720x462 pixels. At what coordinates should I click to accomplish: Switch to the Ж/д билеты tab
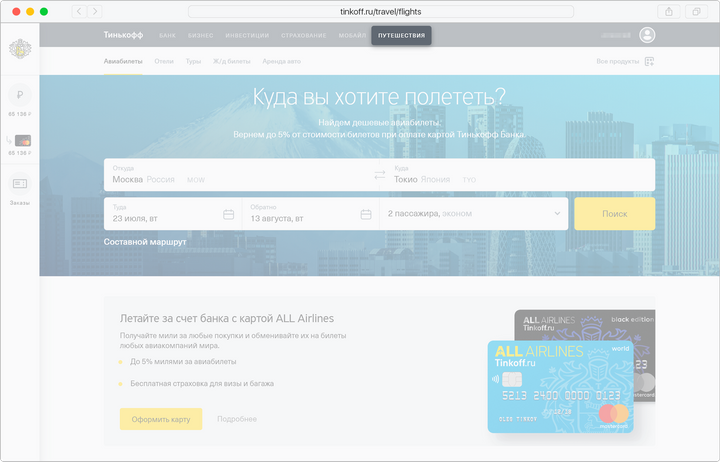(232, 61)
